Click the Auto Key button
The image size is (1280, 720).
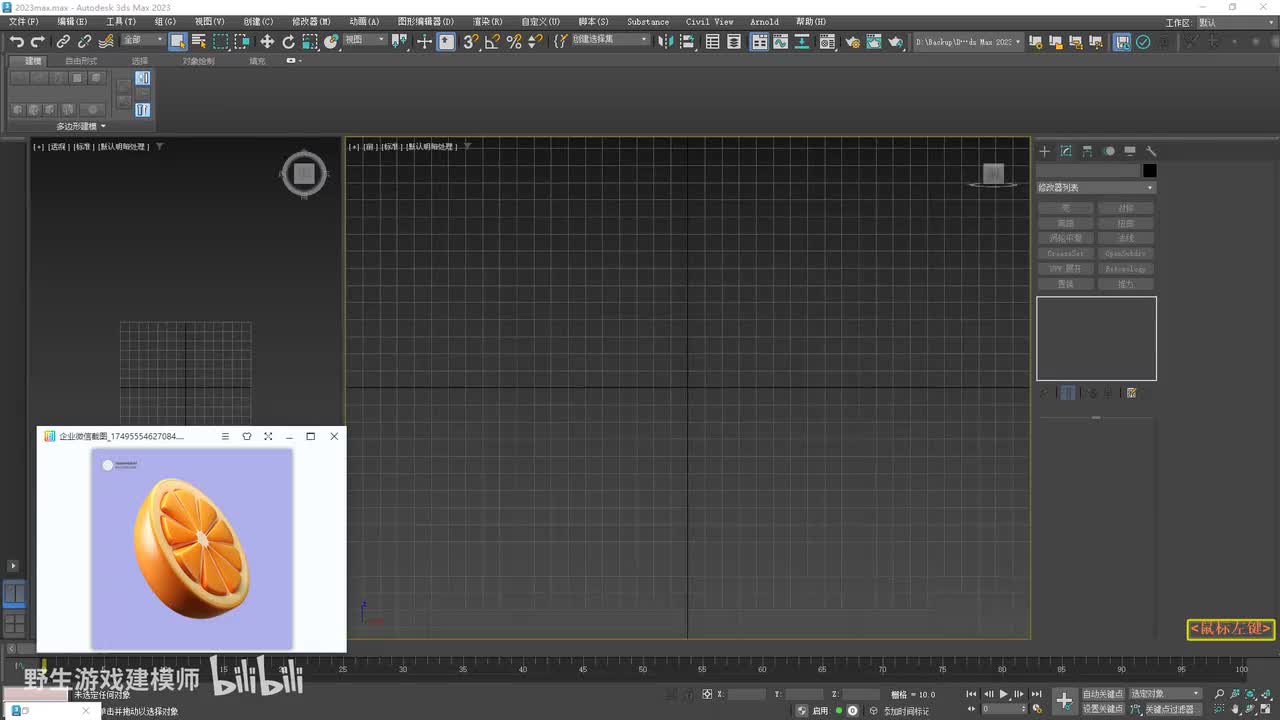[x=1103, y=693]
